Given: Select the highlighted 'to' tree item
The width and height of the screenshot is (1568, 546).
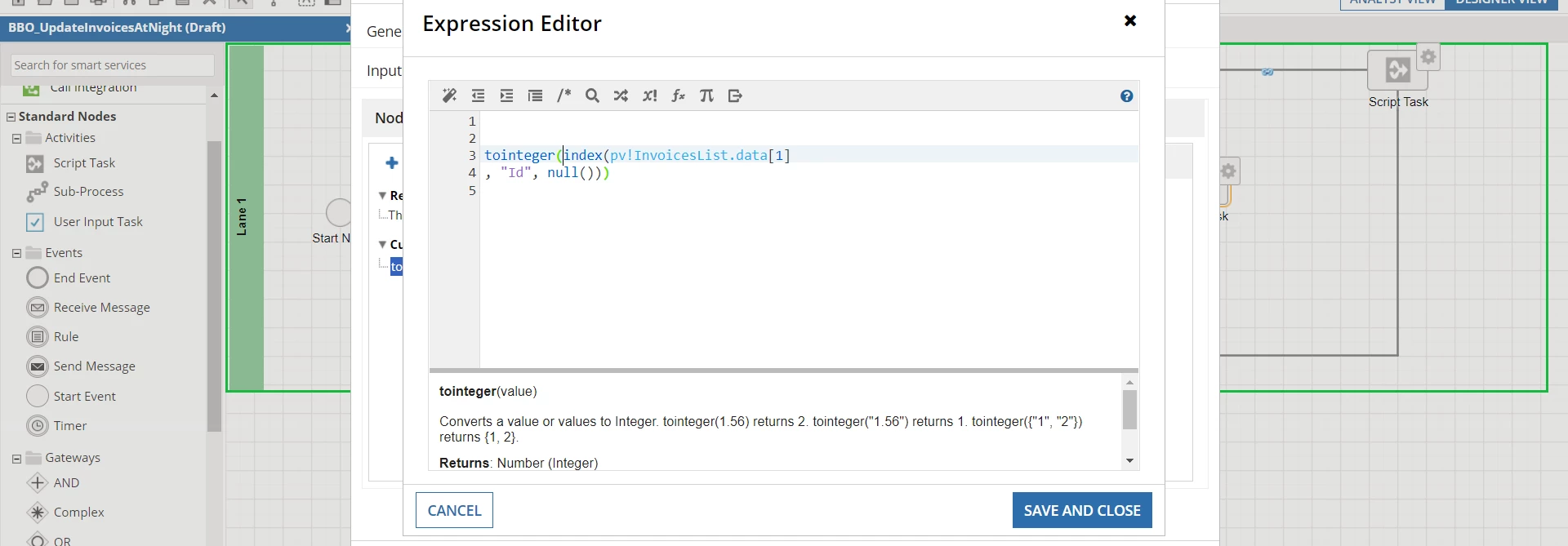Looking at the screenshot, I should coord(396,267).
